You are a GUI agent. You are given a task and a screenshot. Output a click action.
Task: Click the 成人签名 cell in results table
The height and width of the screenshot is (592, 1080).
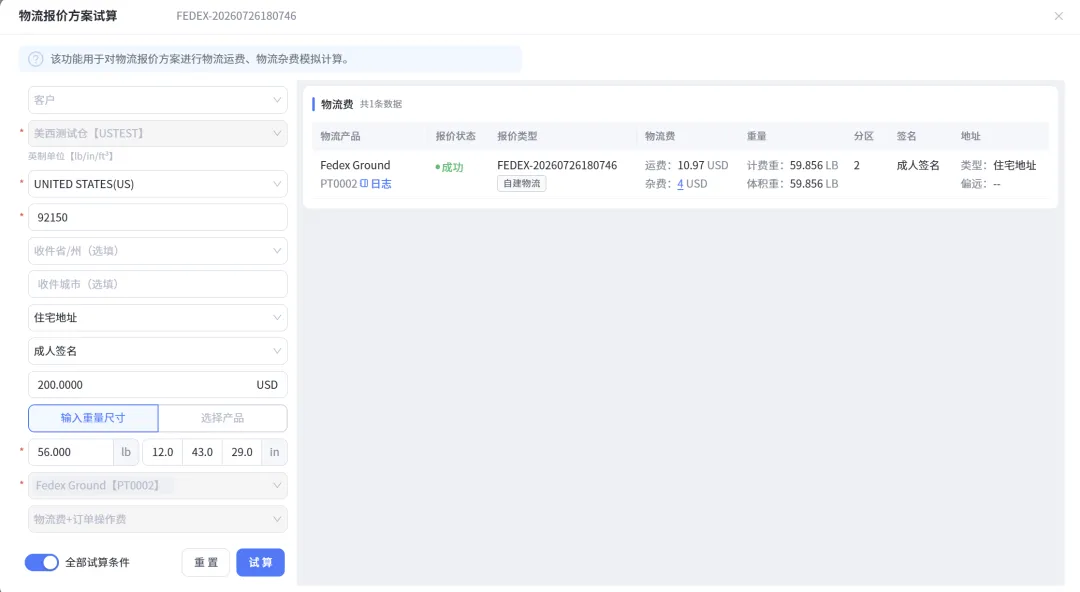pyautogui.click(x=918, y=165)
